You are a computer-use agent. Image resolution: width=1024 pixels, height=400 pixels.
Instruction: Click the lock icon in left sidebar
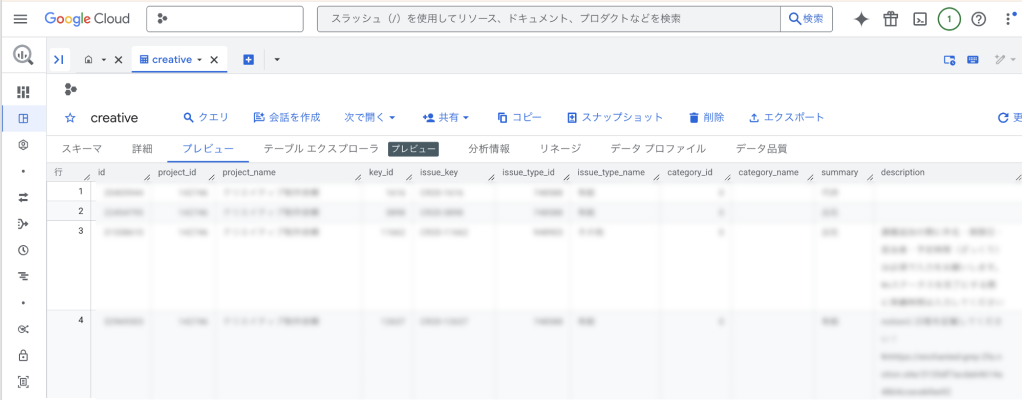pos(23,355)
